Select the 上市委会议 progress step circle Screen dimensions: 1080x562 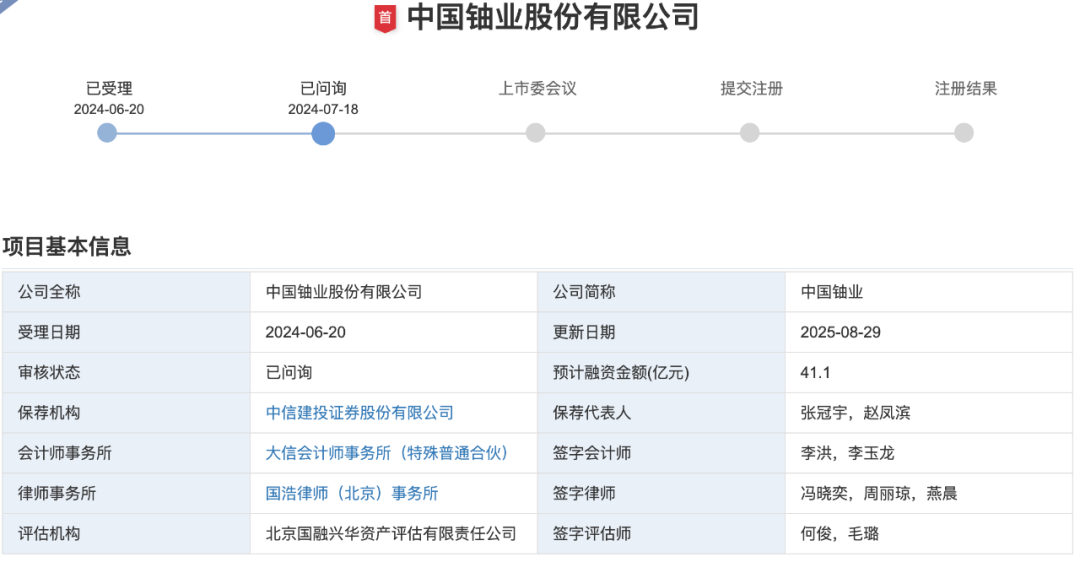[x=535, y=133]
